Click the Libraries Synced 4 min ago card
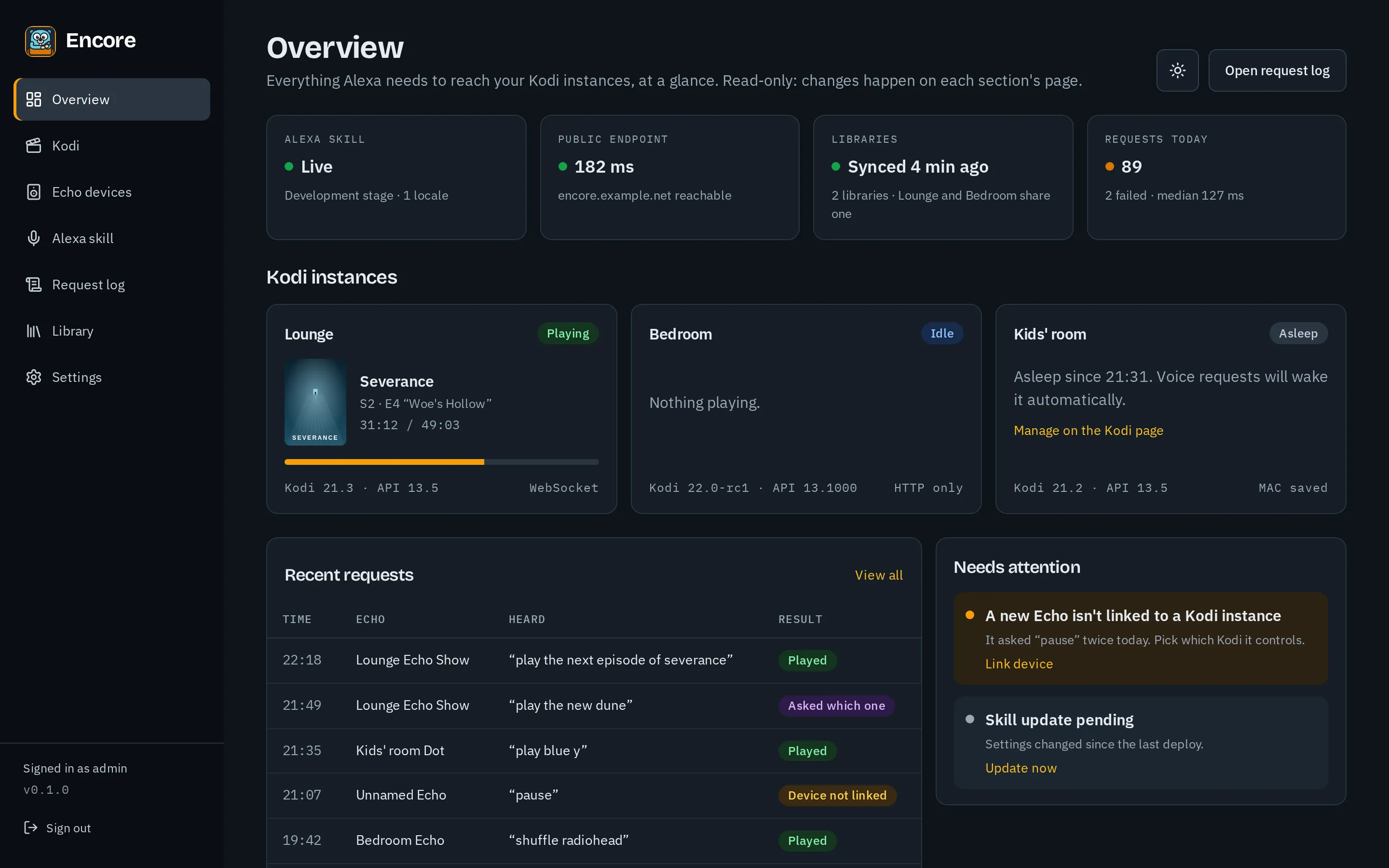The width and height of the screenshot is (1389, 868). click(x=943, y=177)
